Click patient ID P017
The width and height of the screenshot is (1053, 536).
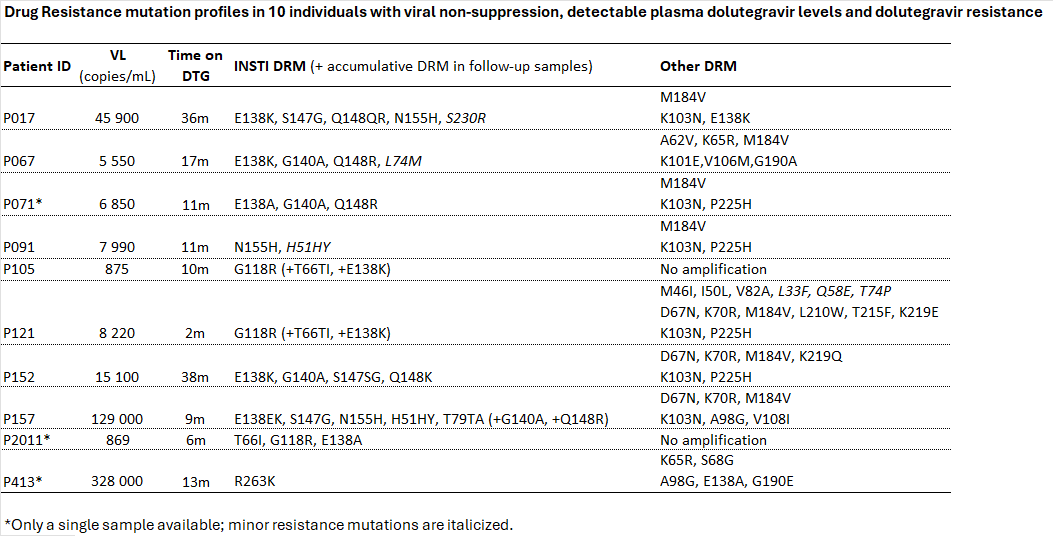(19, 119)
